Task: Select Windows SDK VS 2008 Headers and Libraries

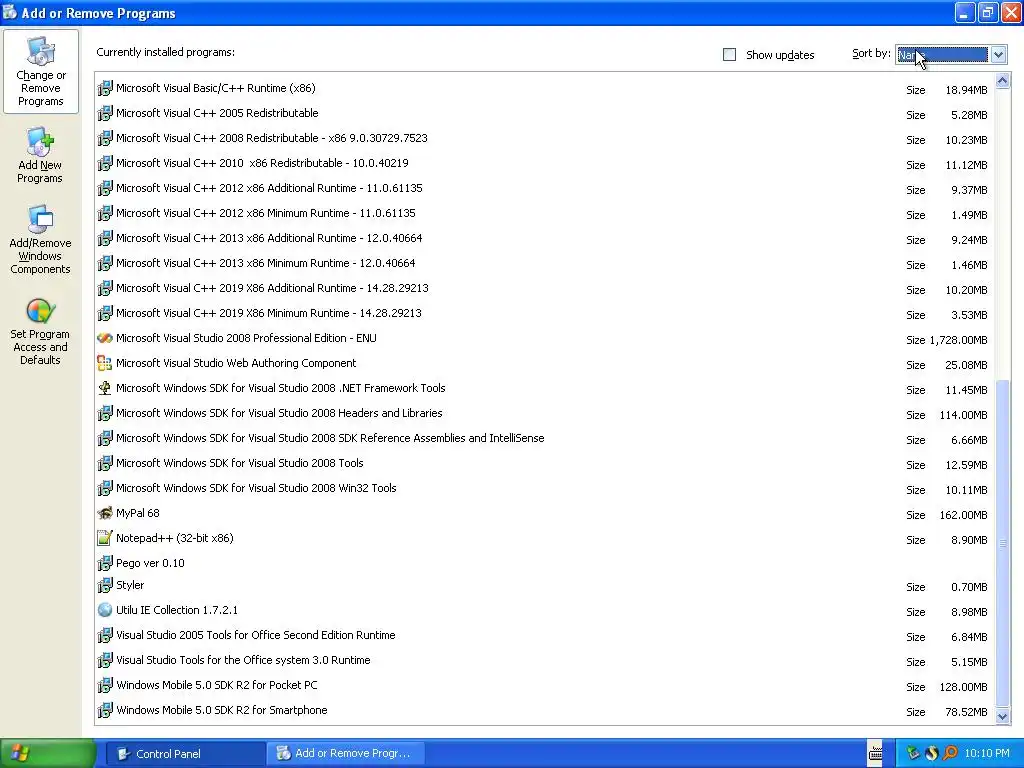Action: [545, 413]
